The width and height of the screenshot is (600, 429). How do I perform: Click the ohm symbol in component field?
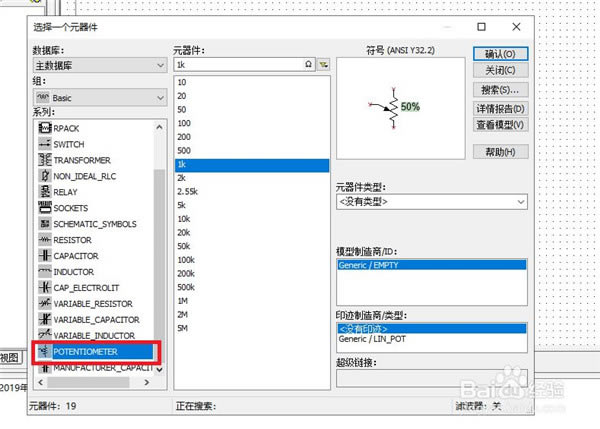coord(308,64)
